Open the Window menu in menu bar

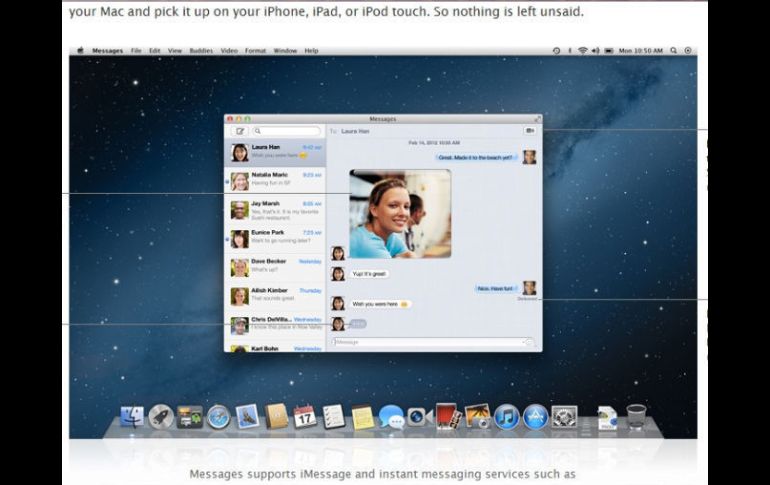pos(284,50)
